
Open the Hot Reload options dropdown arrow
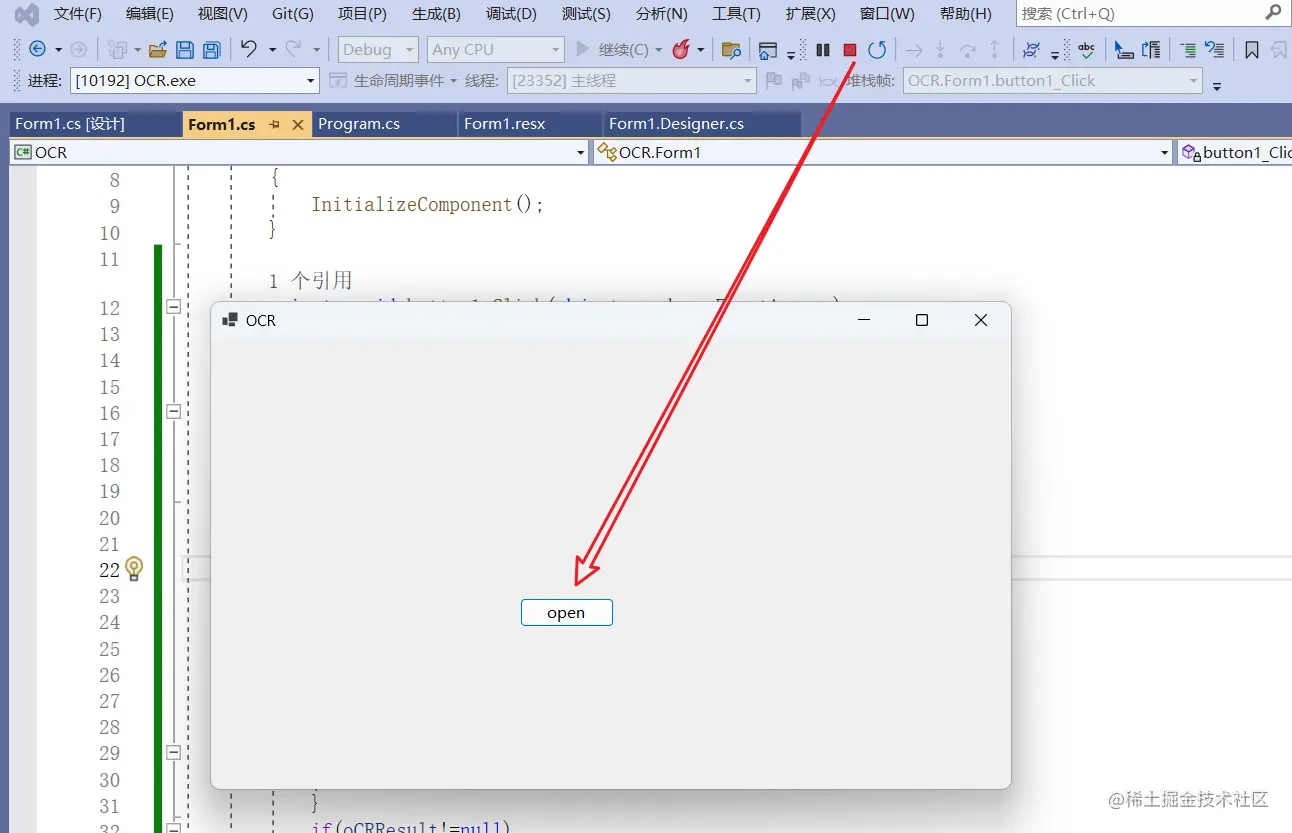click(x=700, y=49)
